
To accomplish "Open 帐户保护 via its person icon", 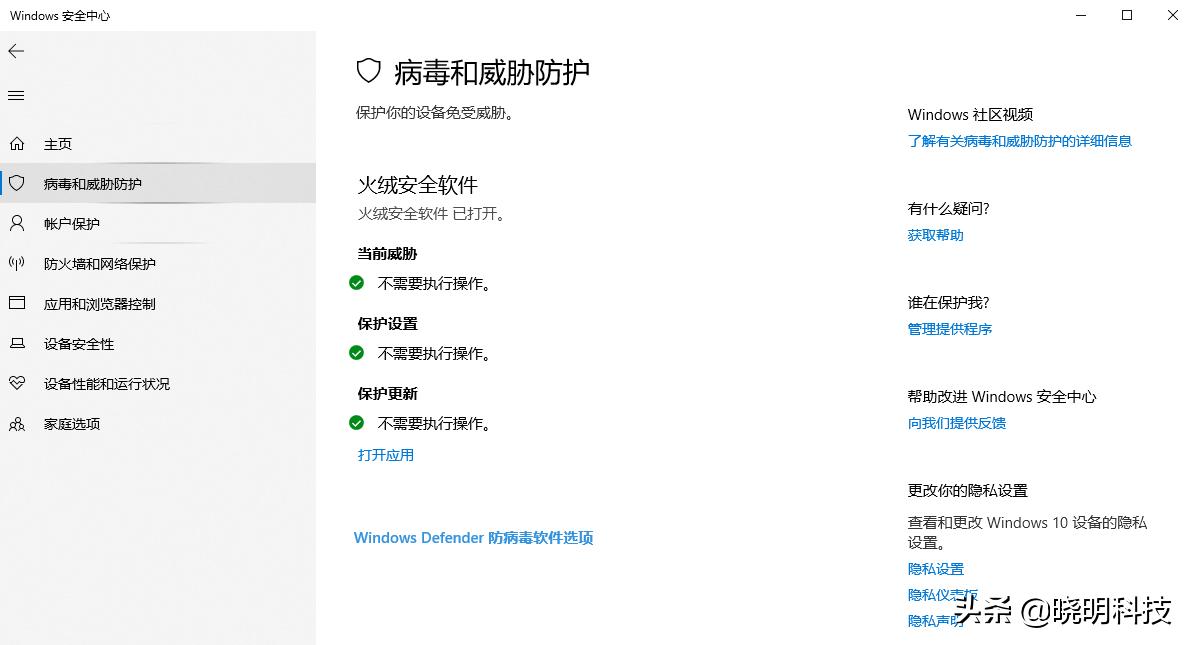I will (17, 223).
